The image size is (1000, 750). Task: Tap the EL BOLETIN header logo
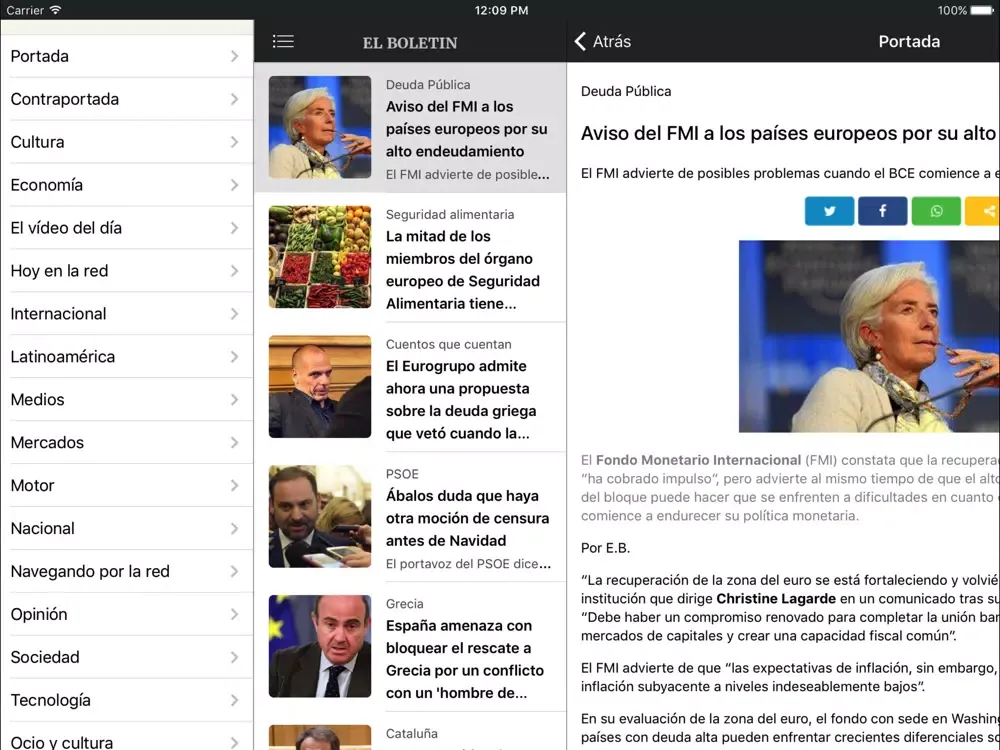(x=410, y=43)
